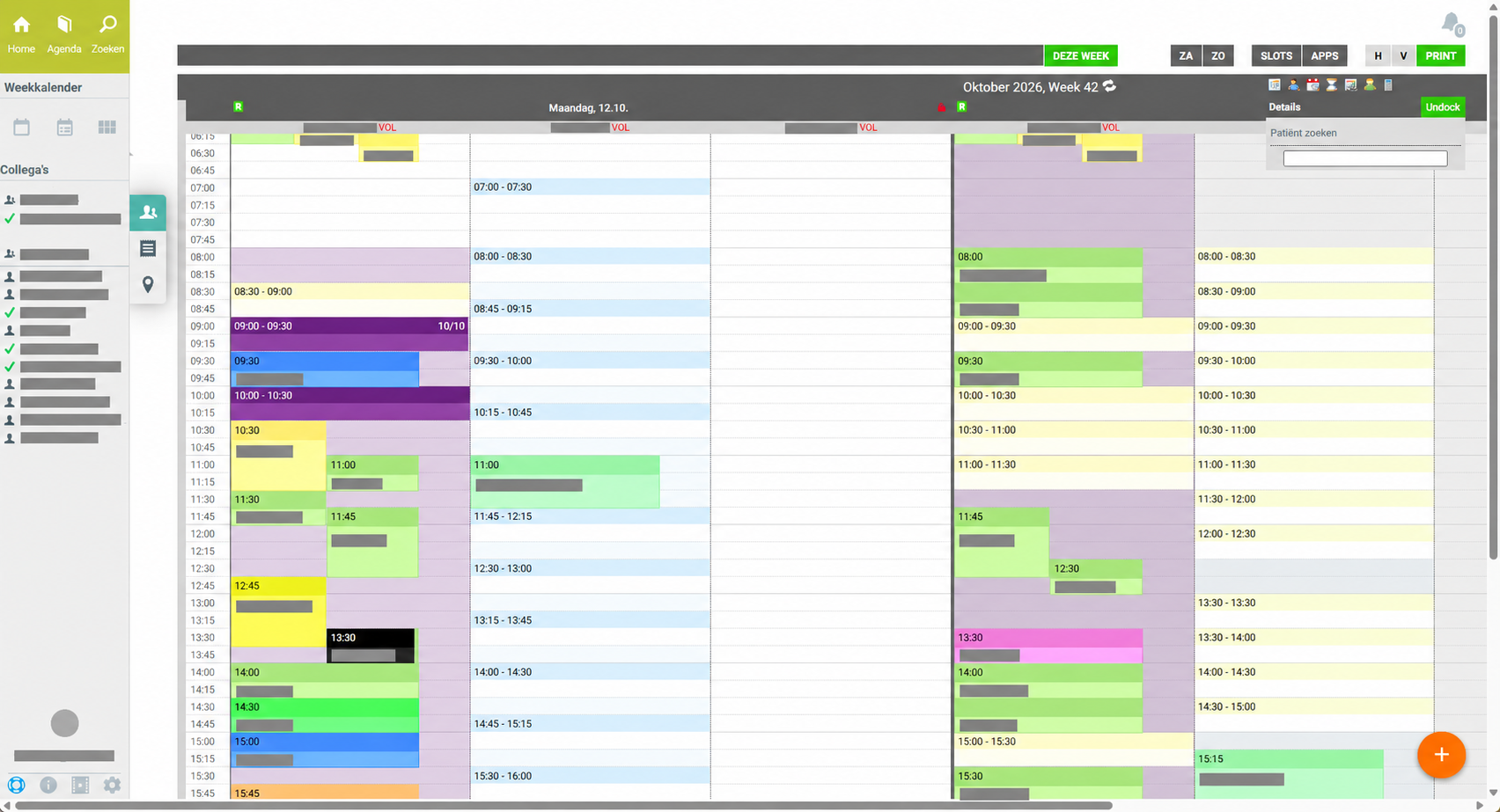The image size is (1500, 812).
Task: Open the info icon in the sidebar footer
Action: tap(48, 785)
